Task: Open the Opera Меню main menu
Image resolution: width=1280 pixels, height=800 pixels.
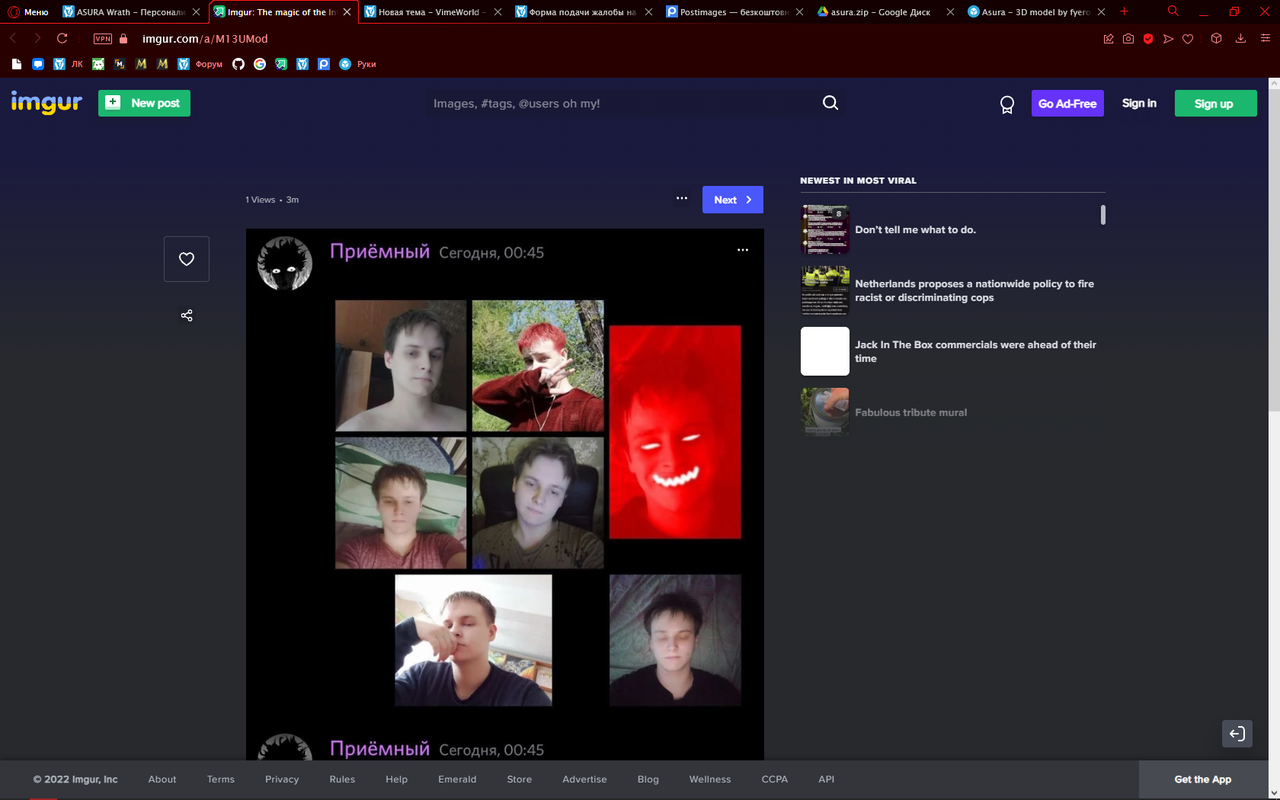Action: click(28, 12)
